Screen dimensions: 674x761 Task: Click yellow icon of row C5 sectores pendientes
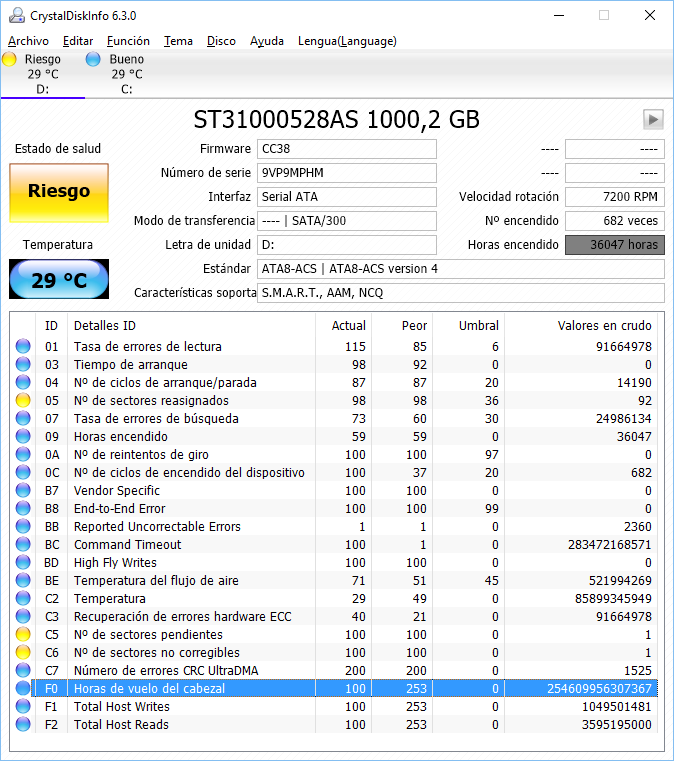tap(23, 634)
